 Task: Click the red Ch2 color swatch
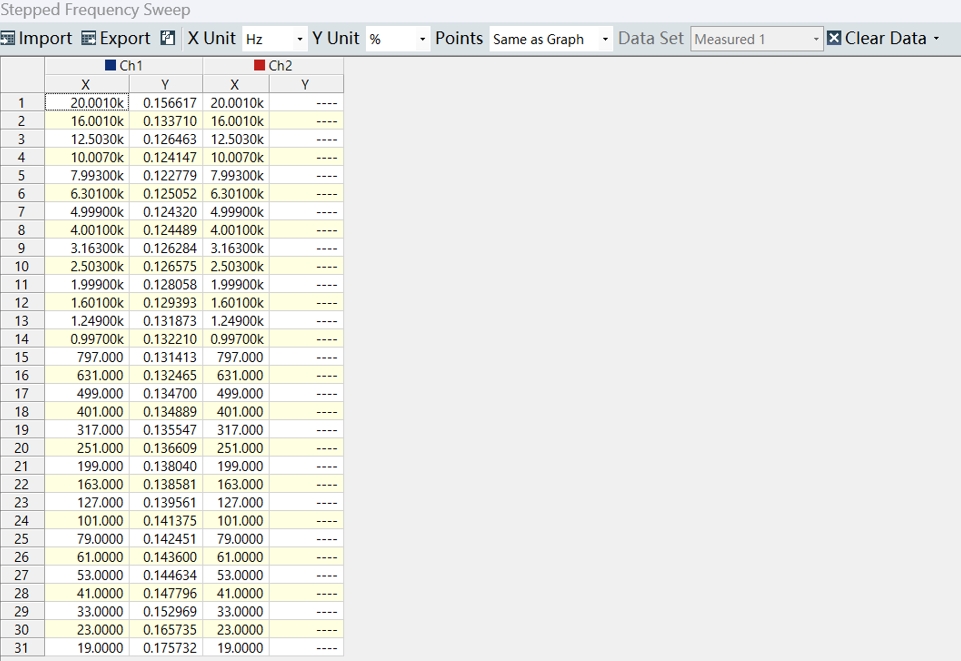(x=259, y=65)
